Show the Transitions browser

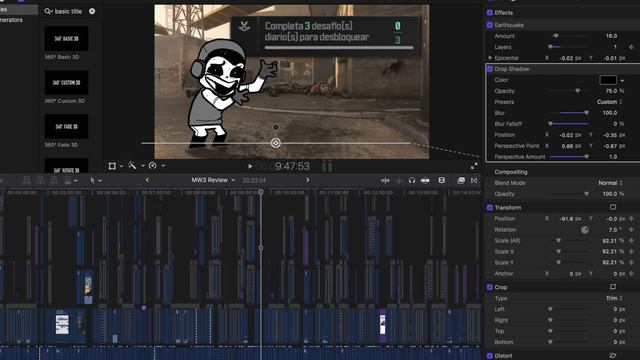[474, 180]
